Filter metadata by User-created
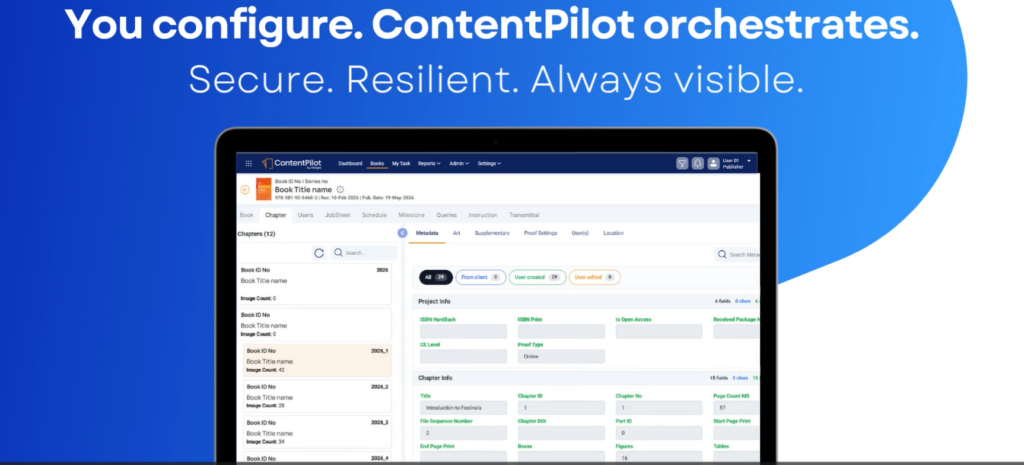 537,278
